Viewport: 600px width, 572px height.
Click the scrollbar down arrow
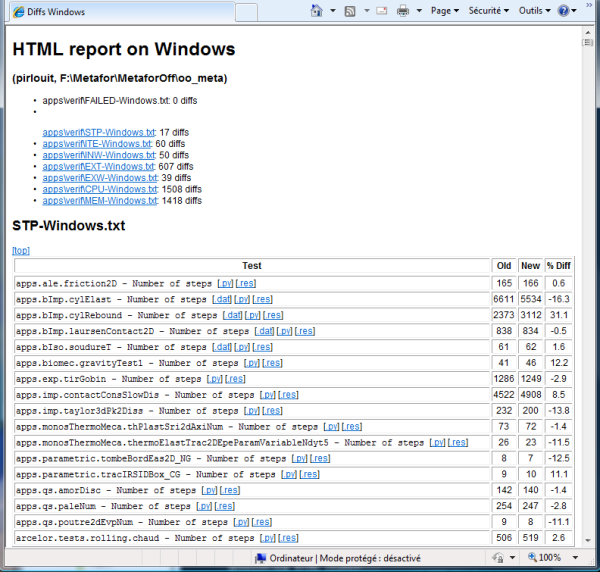tap(588, 541)
